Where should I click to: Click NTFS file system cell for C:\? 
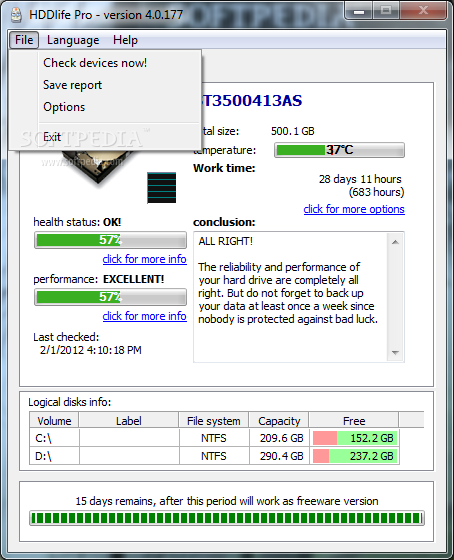pyautogui.click(x=214, y=438)
